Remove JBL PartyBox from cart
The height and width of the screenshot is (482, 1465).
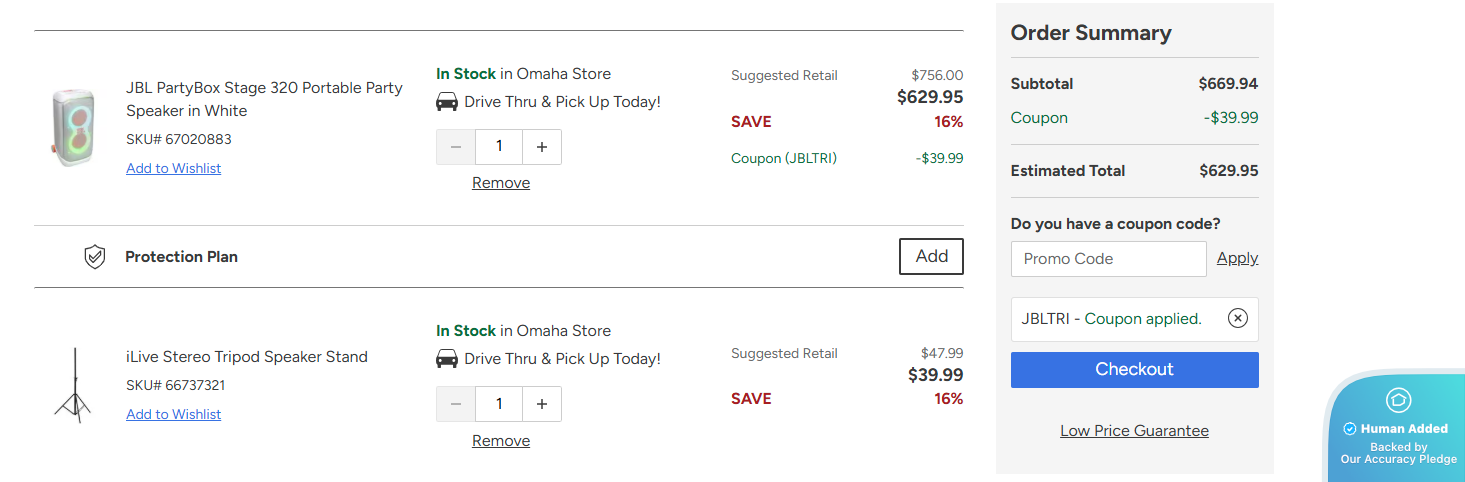pos(501,183)
